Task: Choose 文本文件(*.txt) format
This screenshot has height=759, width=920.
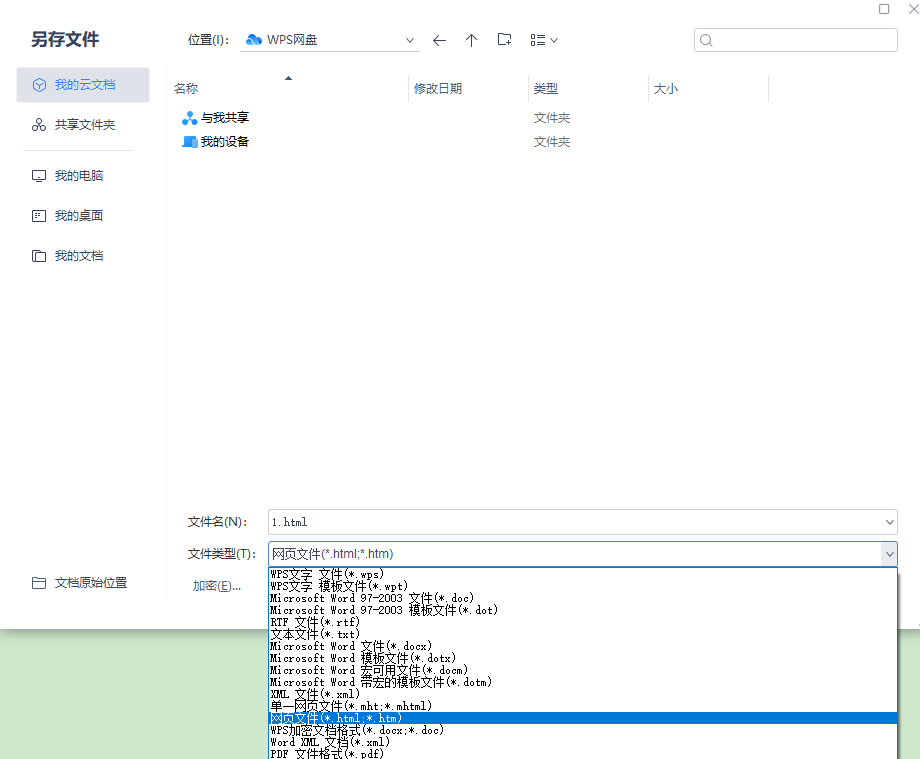Action: click(583, 634)
